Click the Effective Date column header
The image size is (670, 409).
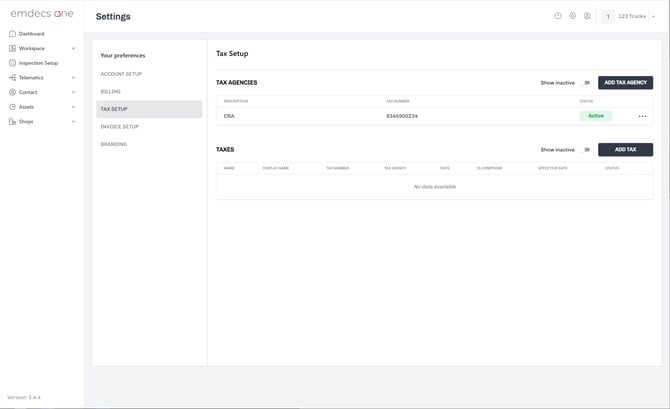pos(553,168)
